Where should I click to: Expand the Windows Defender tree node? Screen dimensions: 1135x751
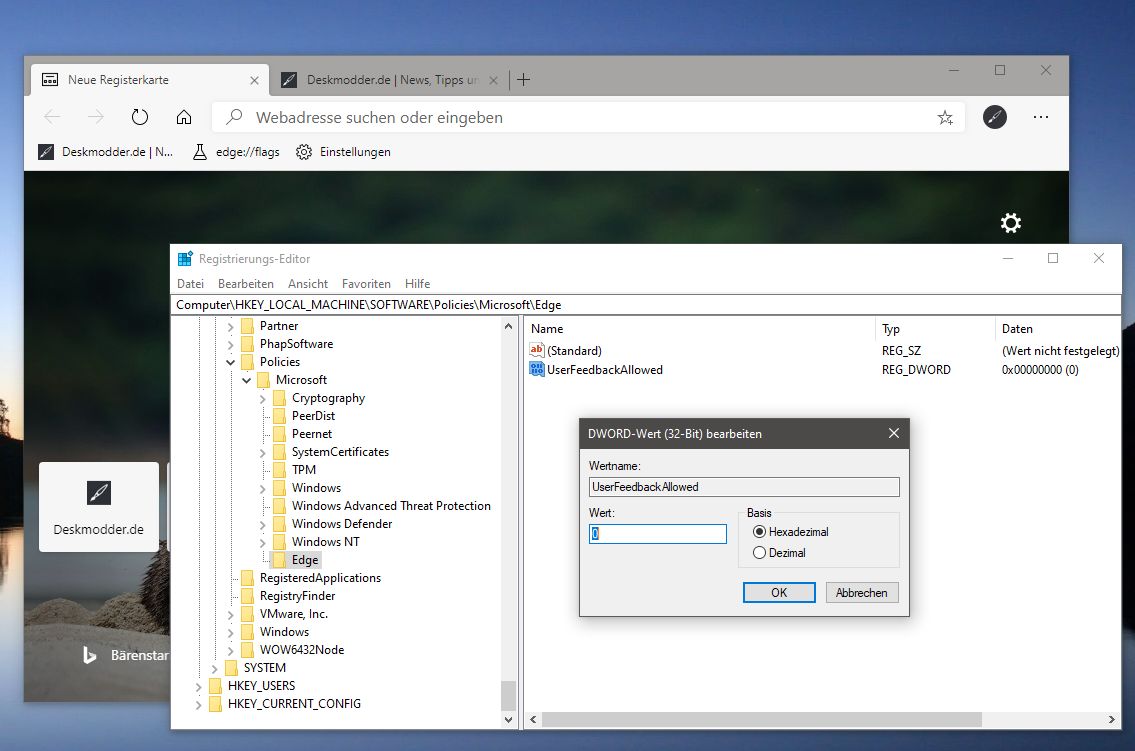[263, 525]
